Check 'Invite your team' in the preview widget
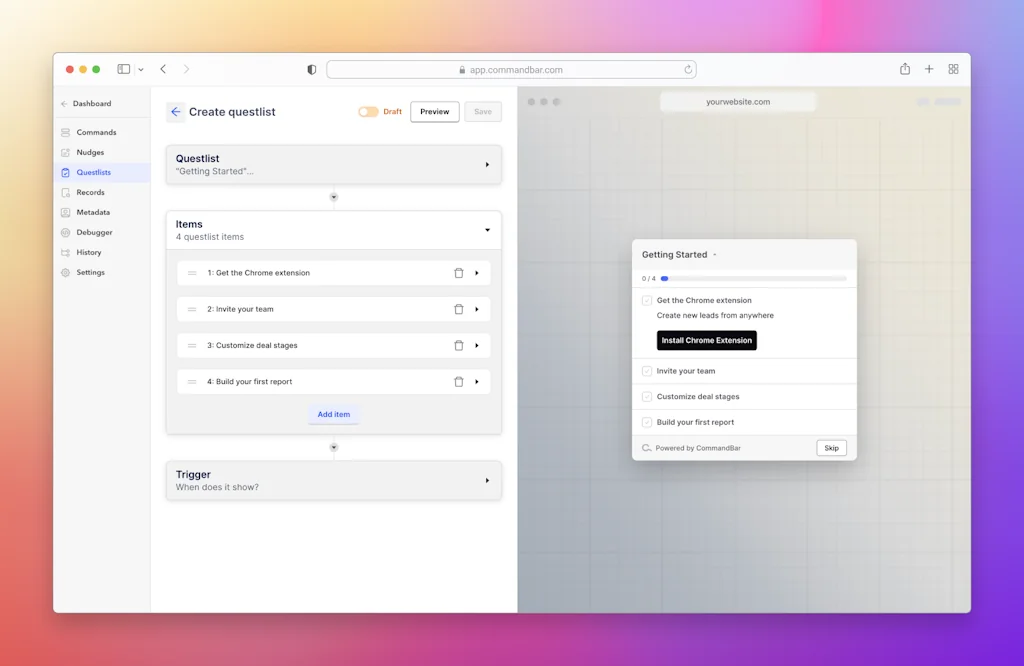The image size is (1024, 666). click(645, 371)
